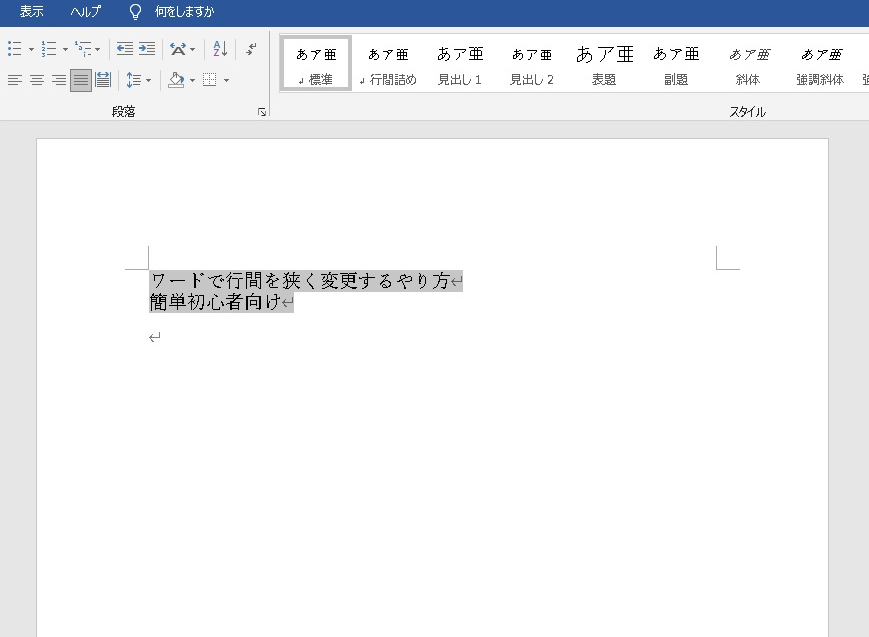869x637 pixels.
Task: Click the line spacing icon
Action: [x=134, y=80]
